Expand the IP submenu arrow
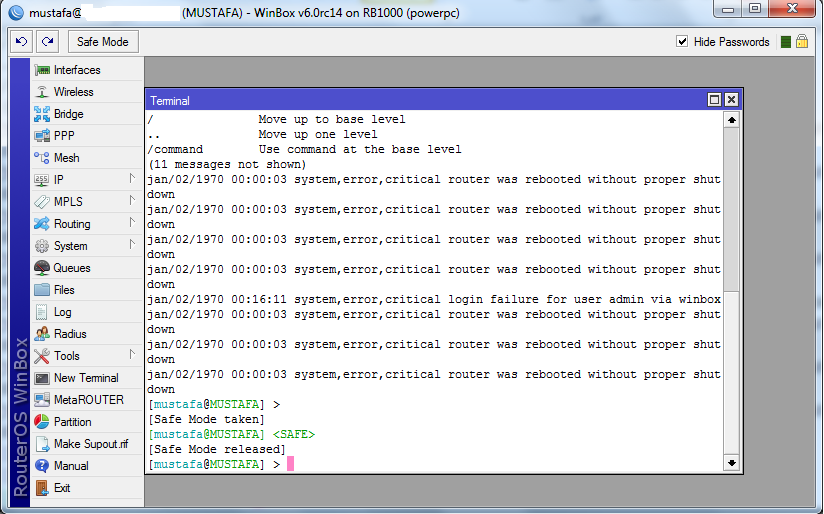This screenshot has width=824, height=514. [132, 179]
